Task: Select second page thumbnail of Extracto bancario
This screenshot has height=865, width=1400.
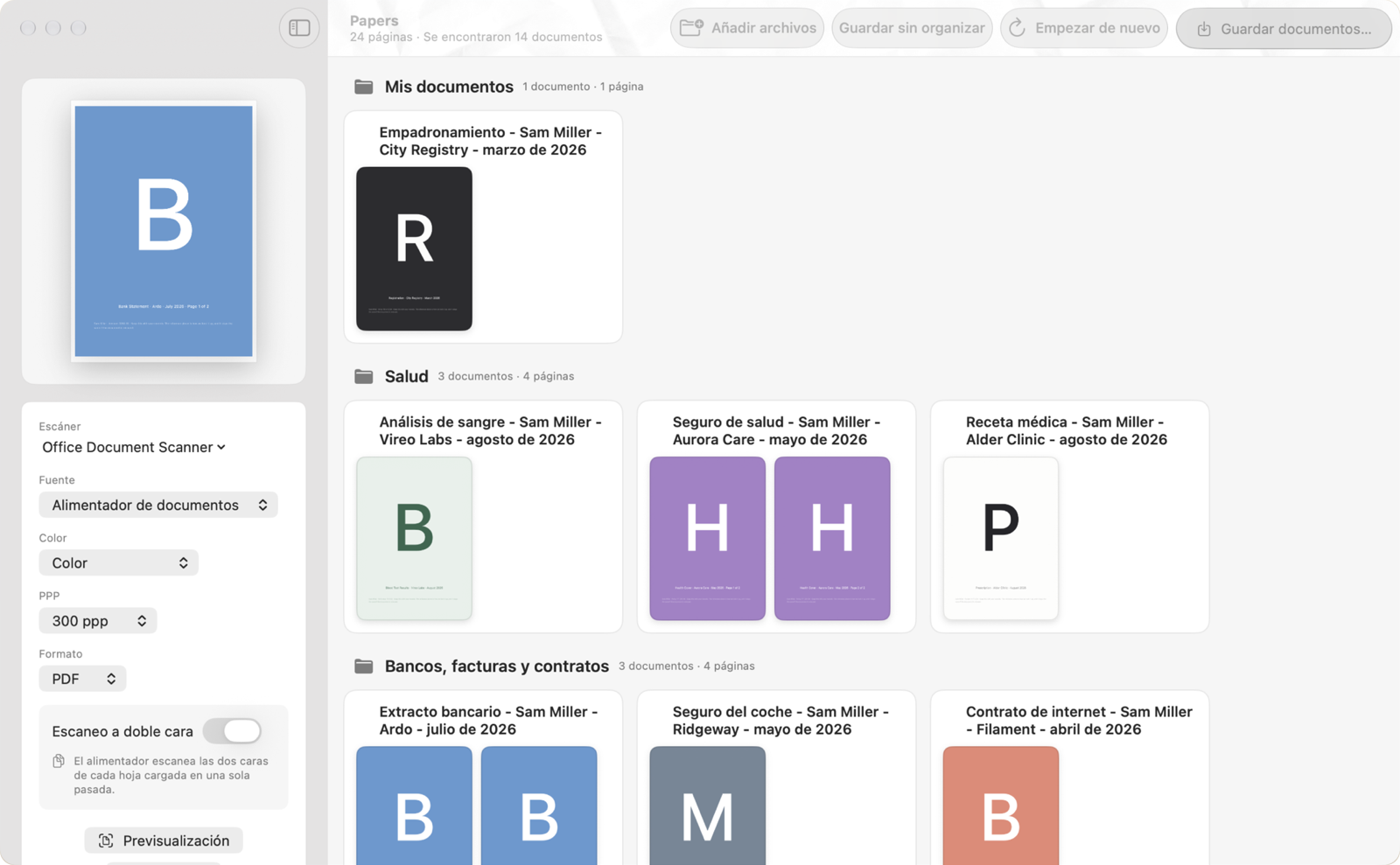Action: point(539,806)
